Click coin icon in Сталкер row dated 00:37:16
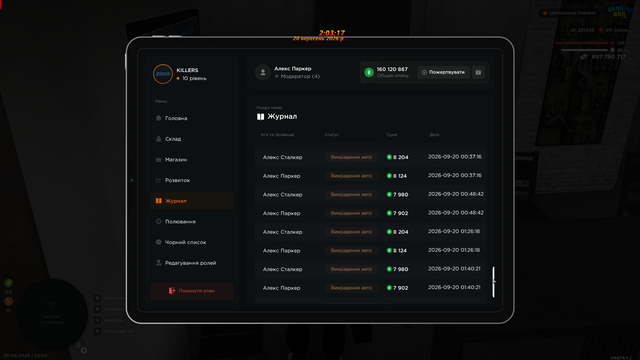 [x=389, y=157]
